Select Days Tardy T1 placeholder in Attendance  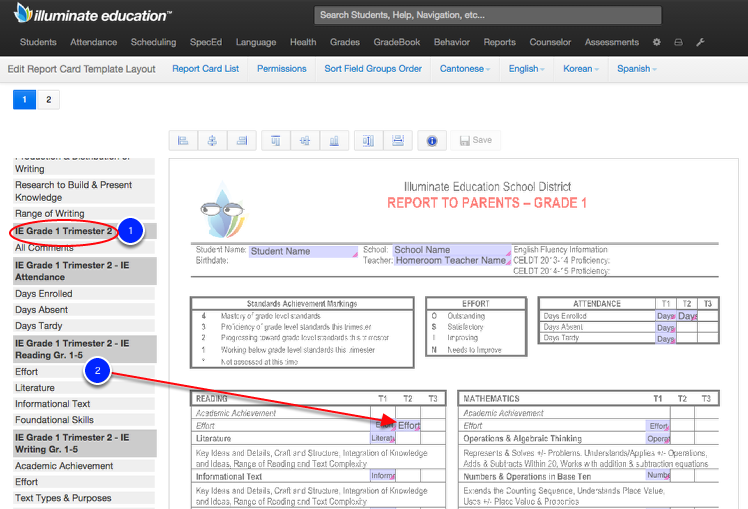click(665, 339)
